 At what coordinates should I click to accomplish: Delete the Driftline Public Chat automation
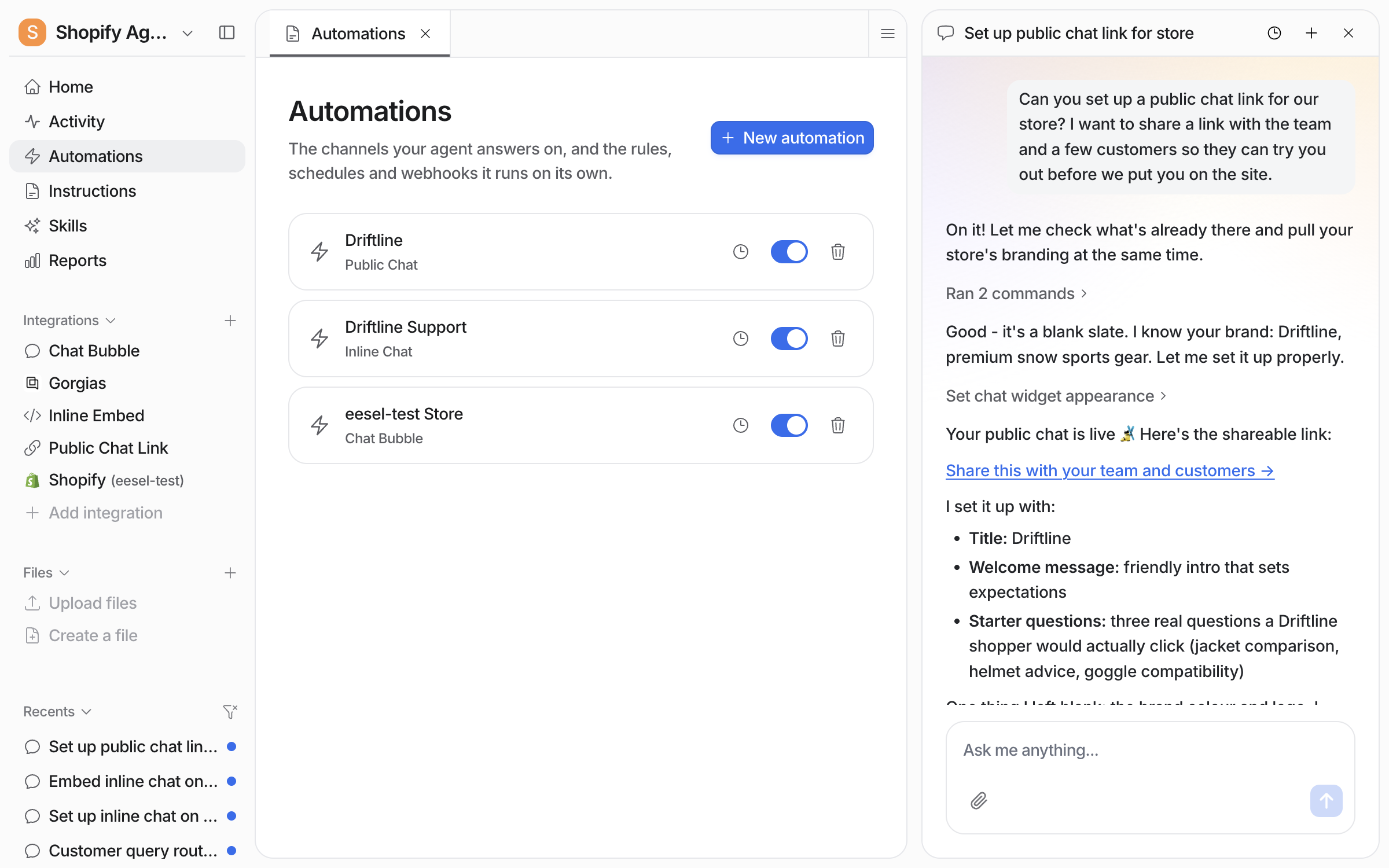[838, 252]
